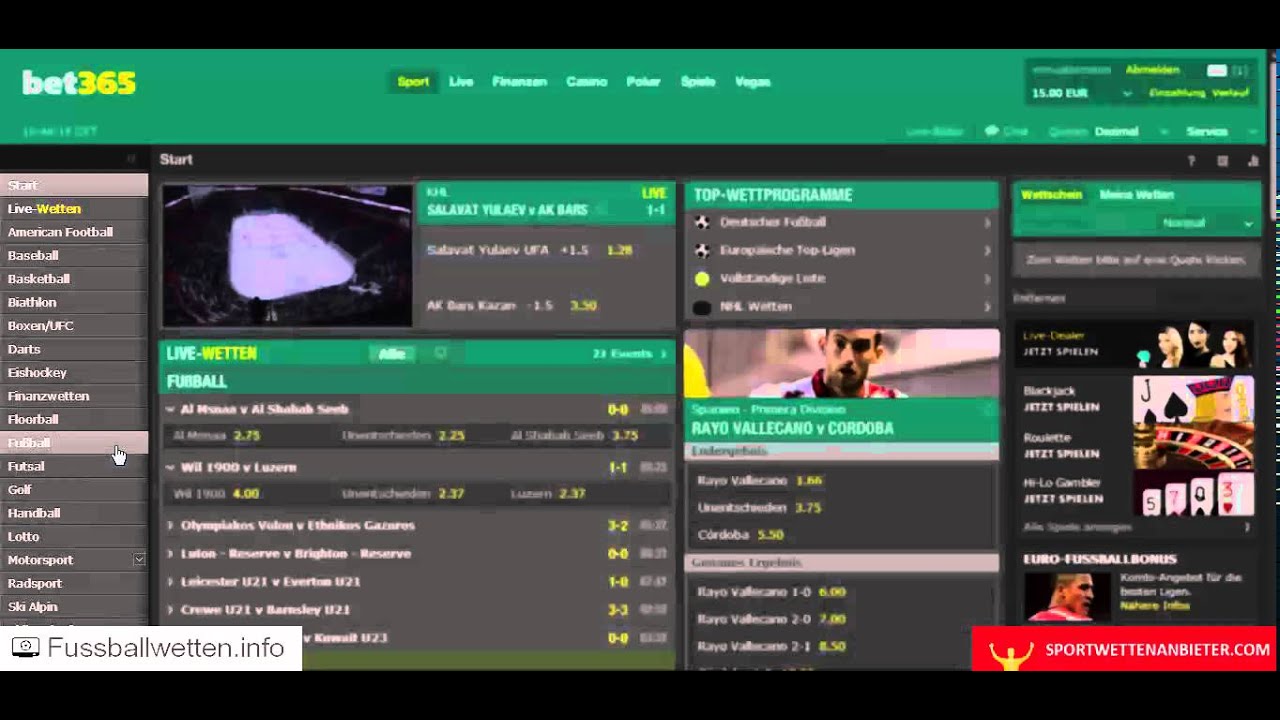Viewport: 1280px width, 720px height.
Task: Pick Rayo Vallecano 1-0 odds 6.00
Action: (832, 592)
